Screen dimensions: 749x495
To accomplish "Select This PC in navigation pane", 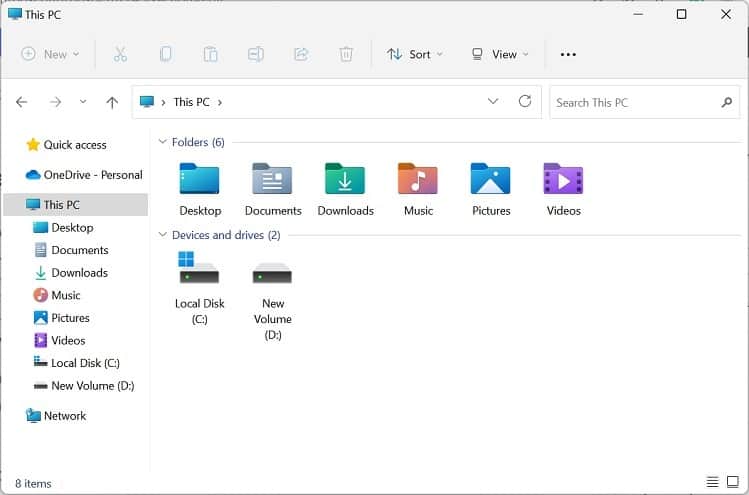I will click(75, 204).
